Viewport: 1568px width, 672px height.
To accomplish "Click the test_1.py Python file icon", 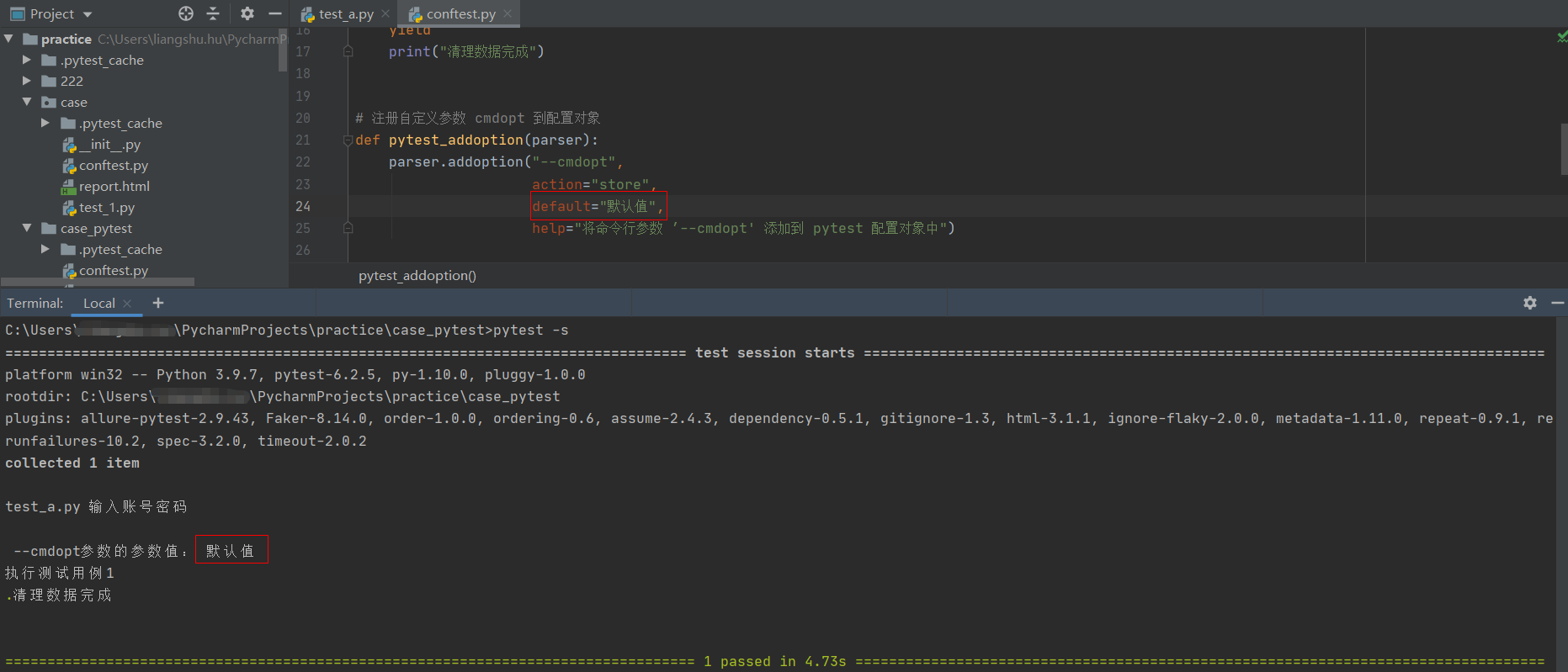I will 69,208.
